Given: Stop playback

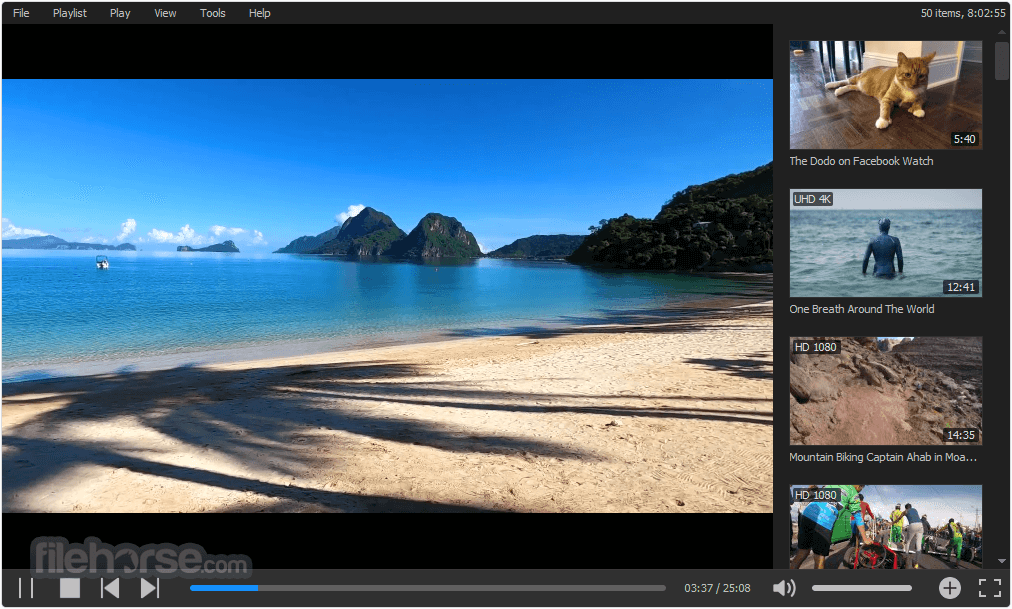Looking at the screenshot, I should (x=68, y=588).
